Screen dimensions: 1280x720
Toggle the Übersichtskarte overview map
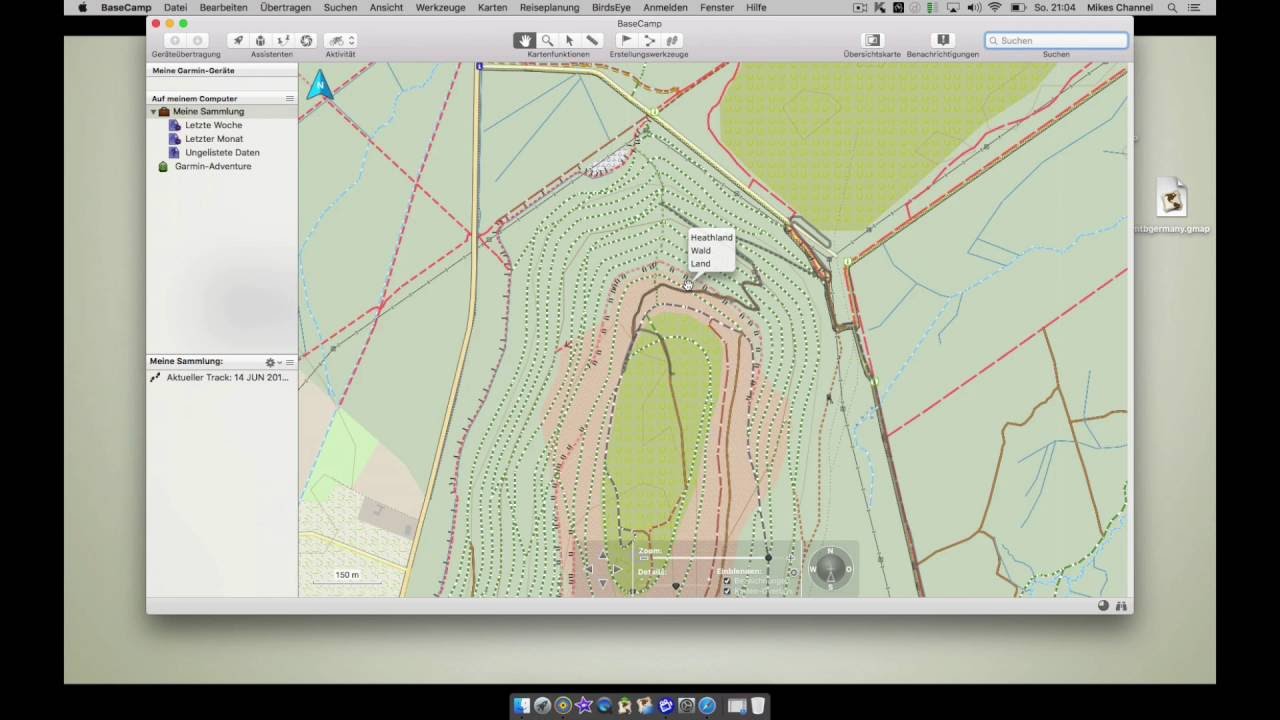coord(872,40)
